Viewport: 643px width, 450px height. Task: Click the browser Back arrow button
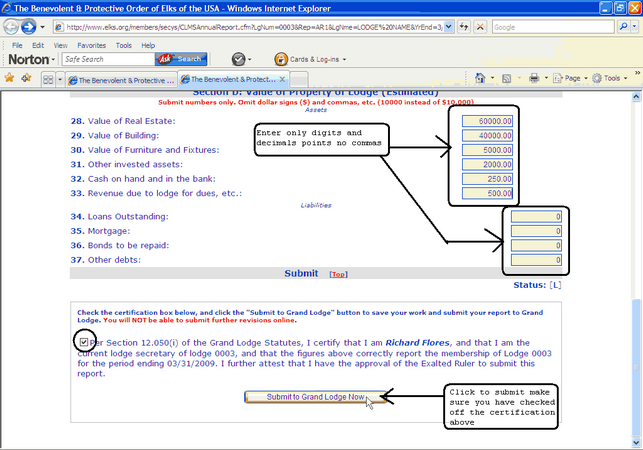click(13, 27)
